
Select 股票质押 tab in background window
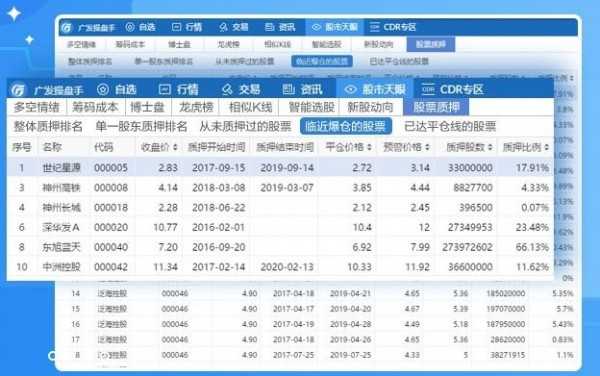click(x=431, y=44)
